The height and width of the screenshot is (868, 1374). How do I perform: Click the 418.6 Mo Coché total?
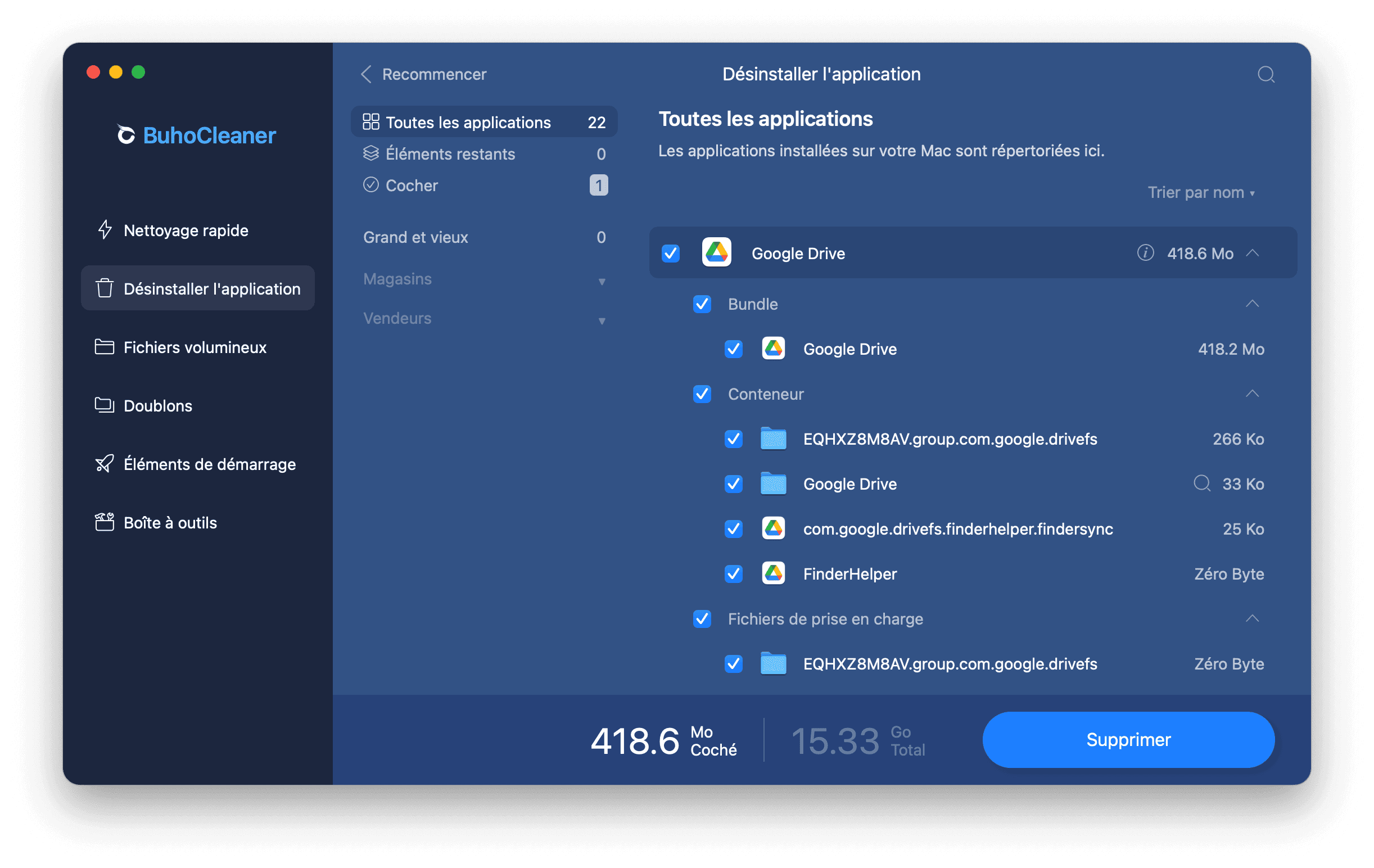pos(663,741)
